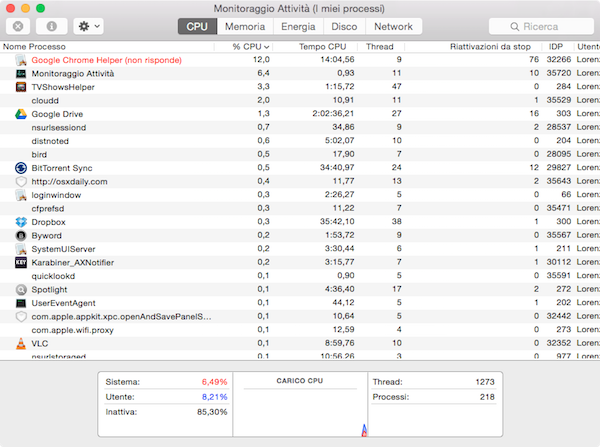Click the Monitoraggio Attività process icon

tap(21, 73)
